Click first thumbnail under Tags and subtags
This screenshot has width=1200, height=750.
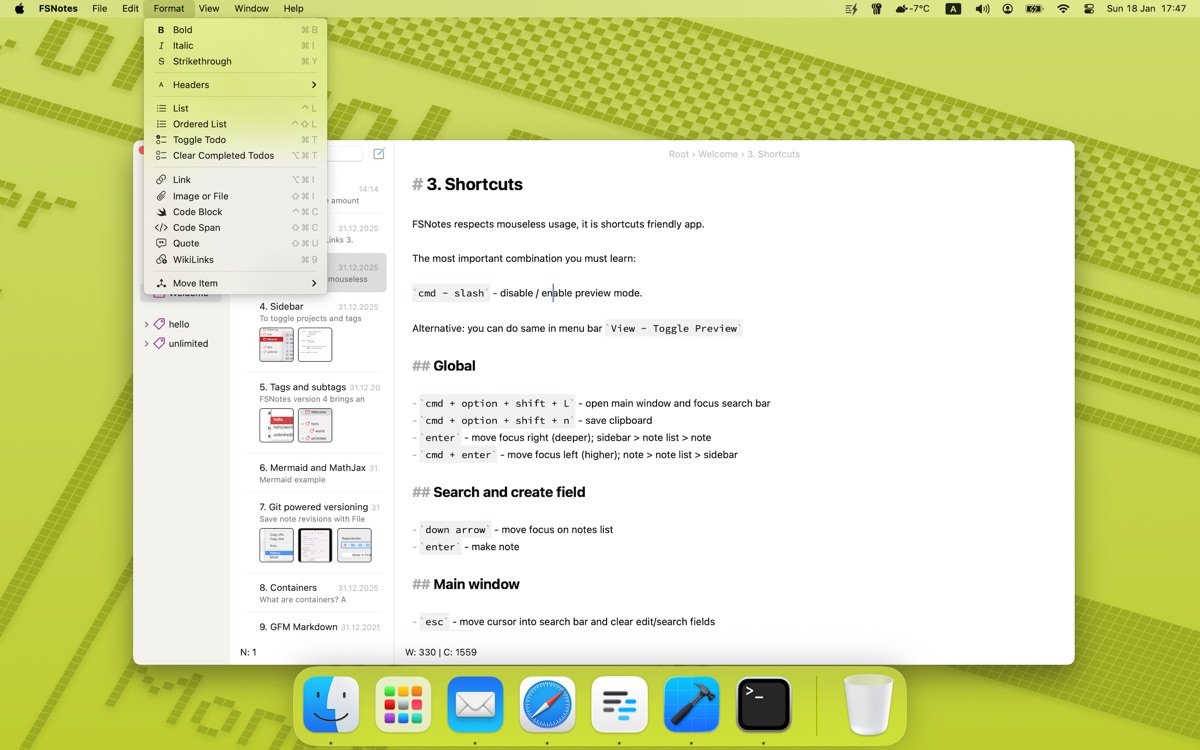coord(276,425)
